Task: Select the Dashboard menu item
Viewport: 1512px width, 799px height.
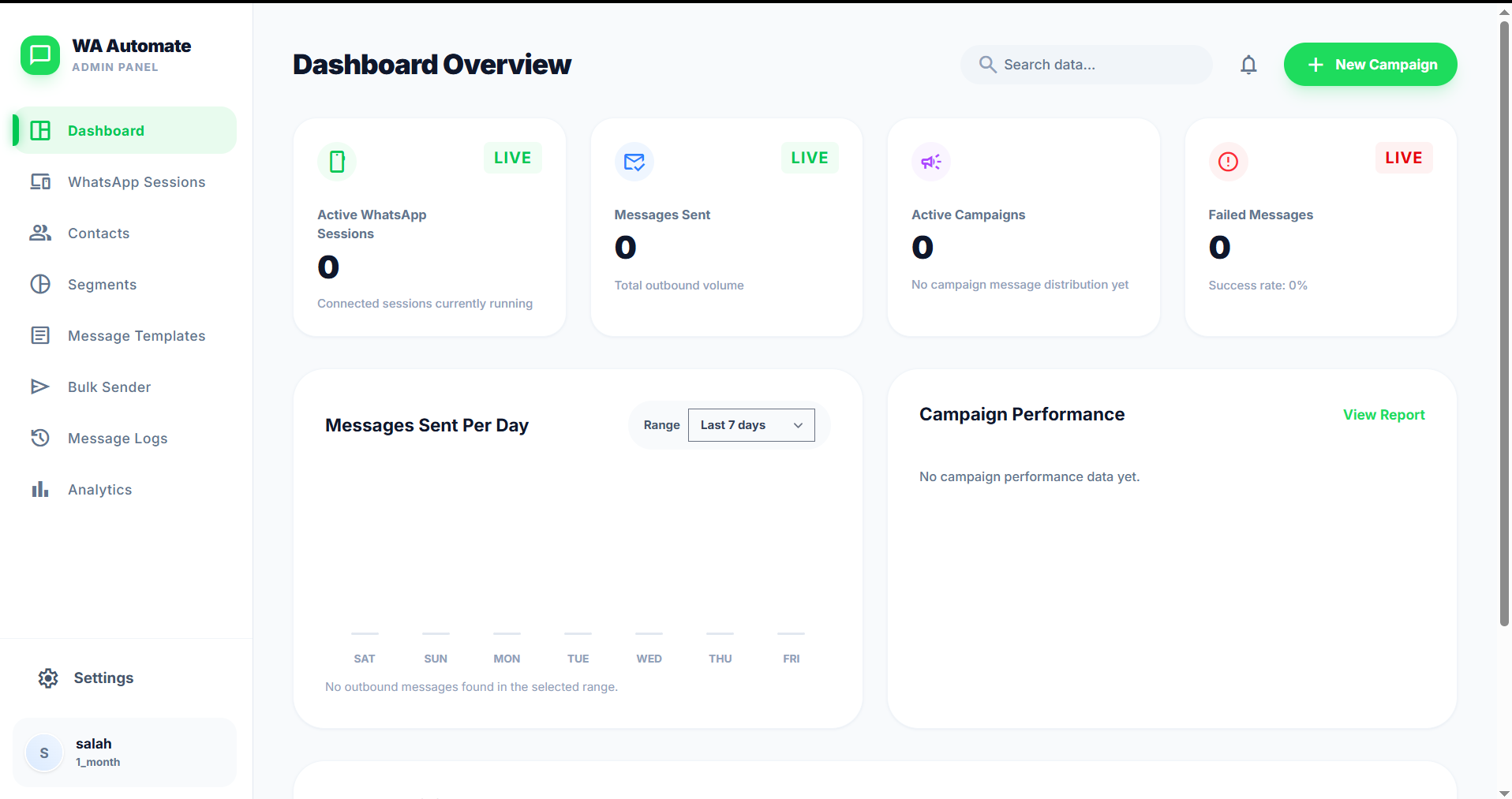Action: [x=107, y=130]
